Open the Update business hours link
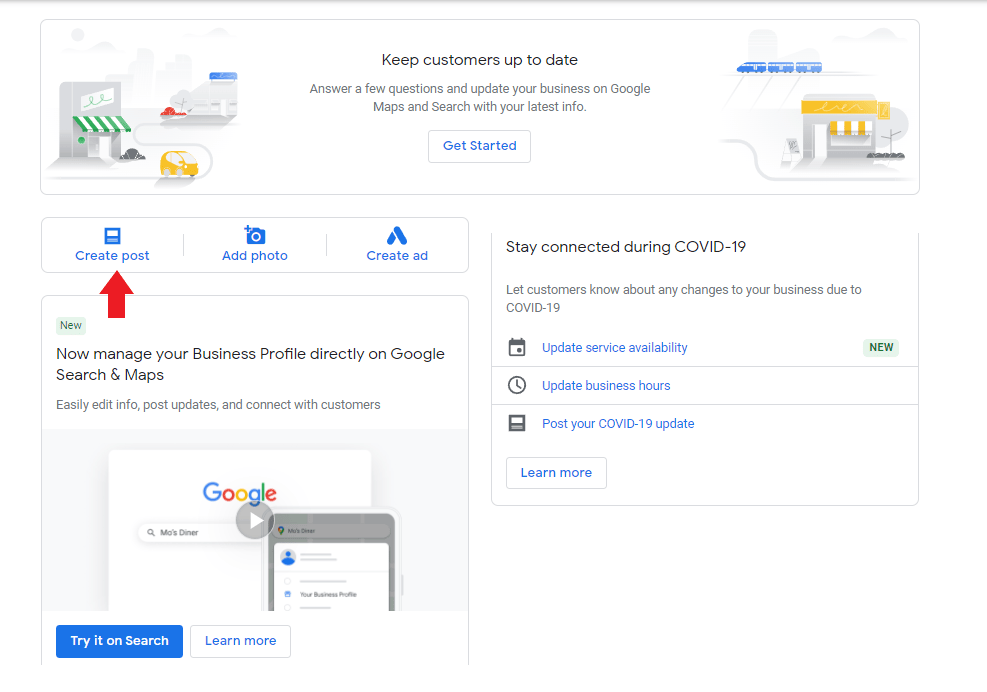Screen dimensions: 987x692 [606, 386]
